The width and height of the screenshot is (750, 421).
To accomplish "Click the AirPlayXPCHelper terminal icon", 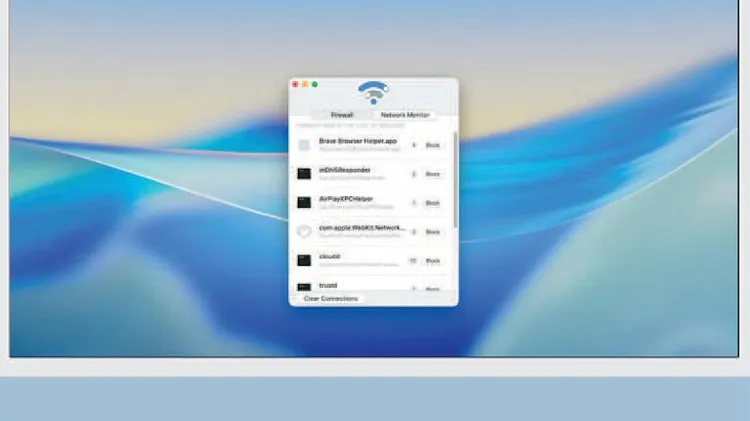I will (x=304, y=203).
